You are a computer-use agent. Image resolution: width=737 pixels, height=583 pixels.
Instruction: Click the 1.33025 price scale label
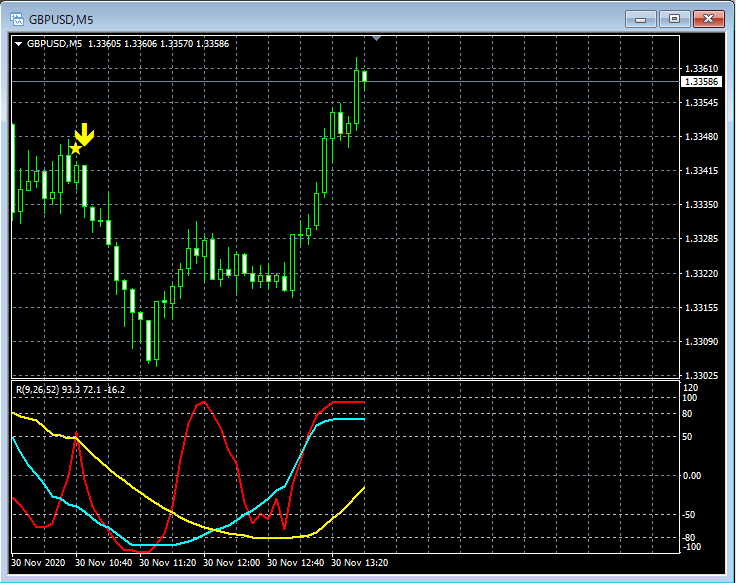point(702,375)
